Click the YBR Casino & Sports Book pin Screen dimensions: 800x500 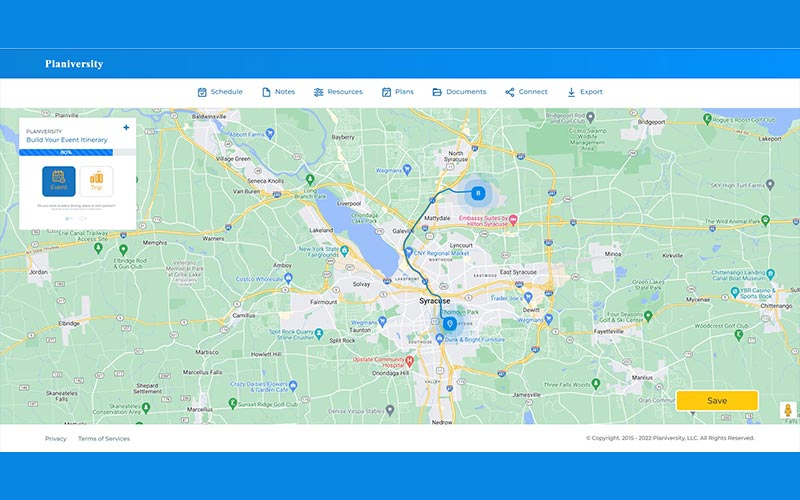click(x=735, y=292)
